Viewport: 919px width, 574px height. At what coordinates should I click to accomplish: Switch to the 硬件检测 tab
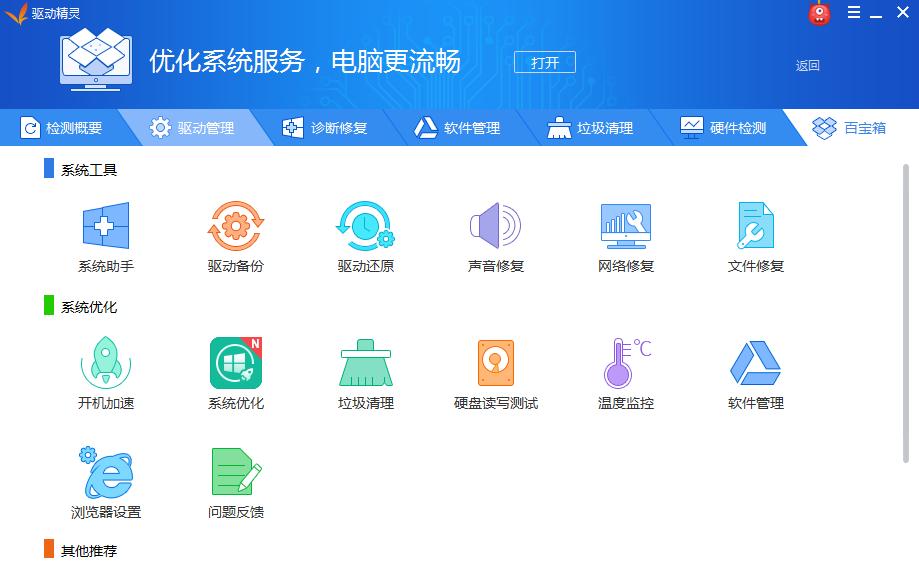[723, 127]
